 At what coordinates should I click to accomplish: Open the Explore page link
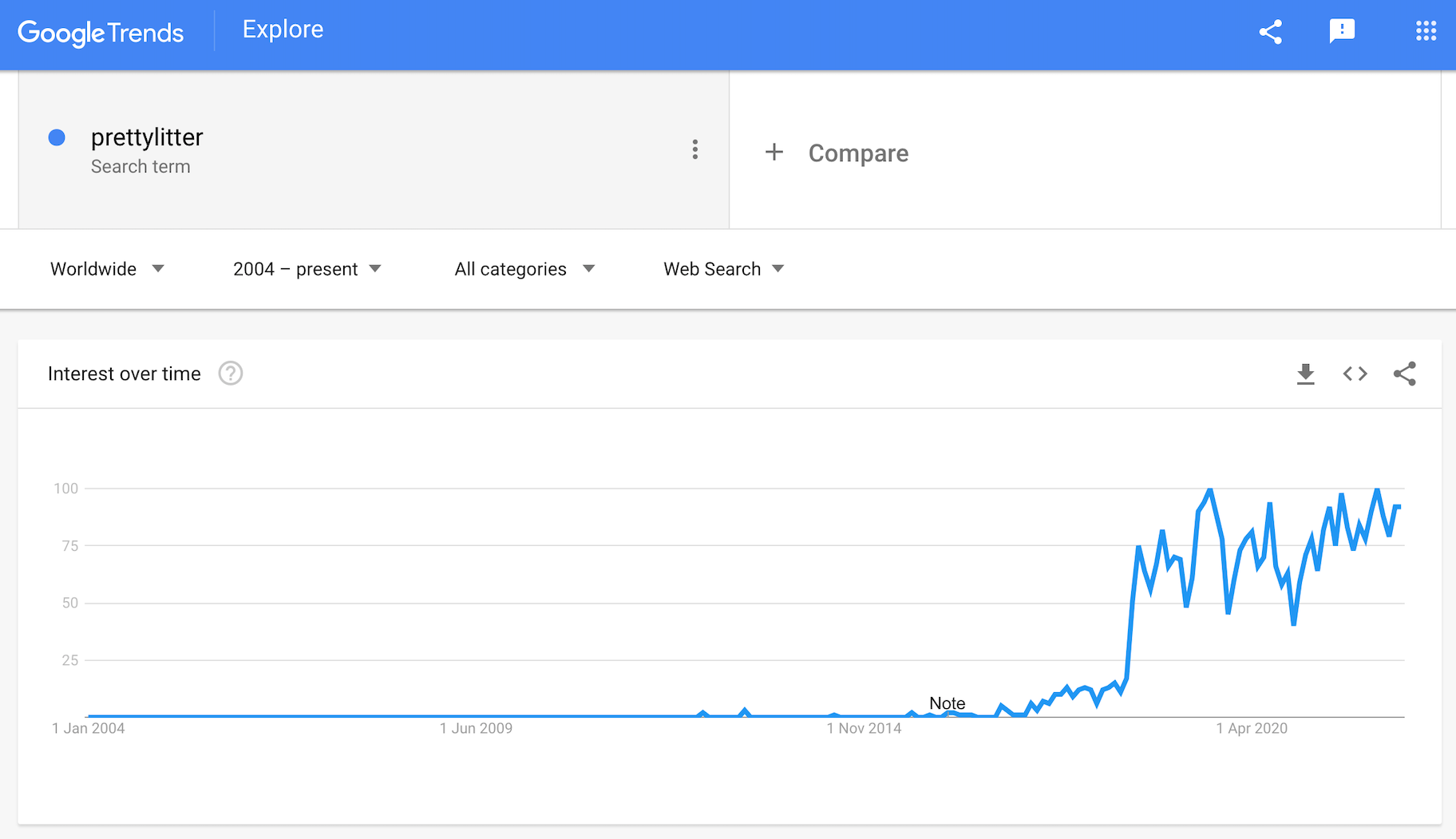coord(283,30)
